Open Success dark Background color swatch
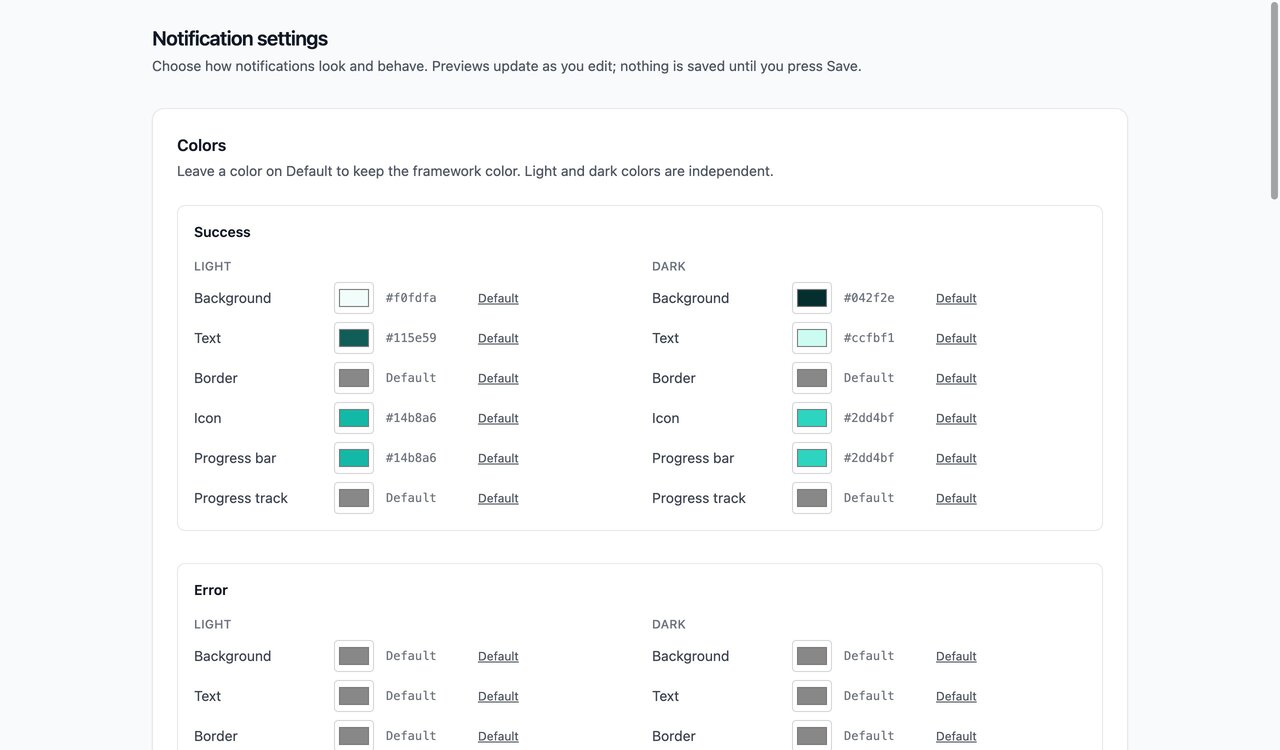The height and width of the screenshot is (750, 1280). tap(812, 298)
